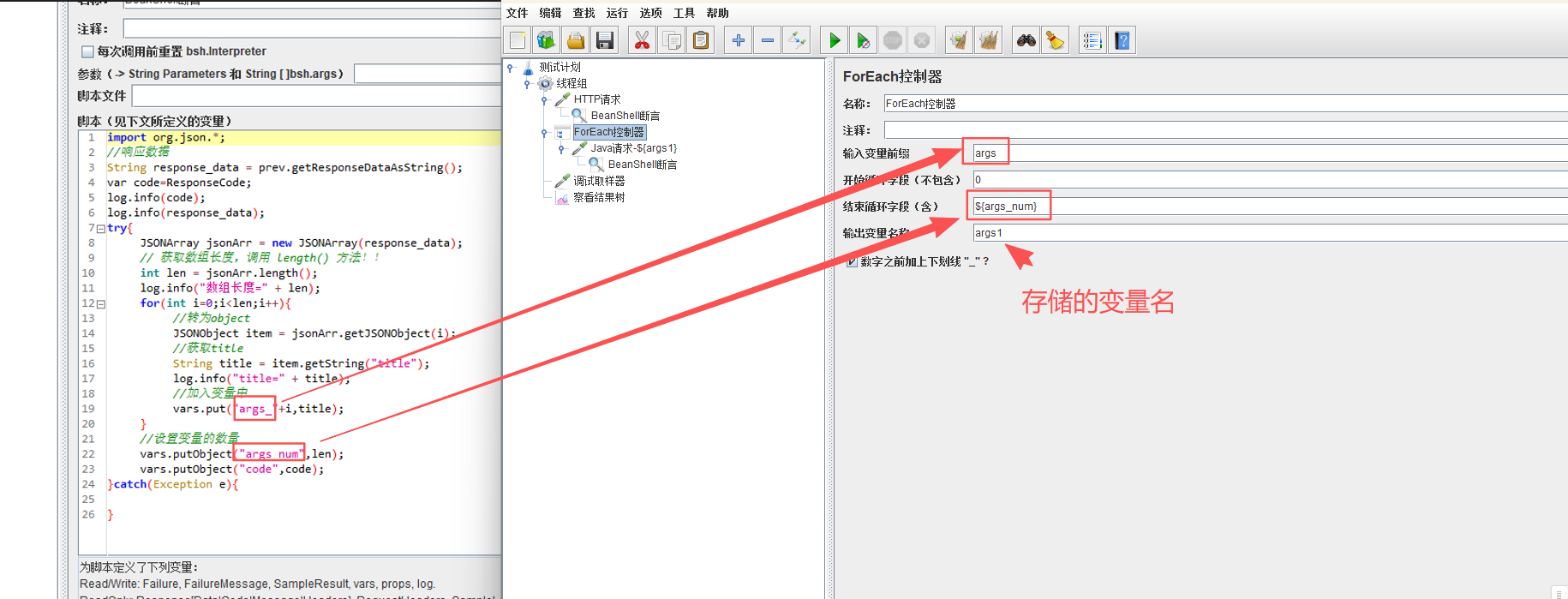Collapse all nodes with minus icon
1568x599 pixels.
click(x=767, y=40)
